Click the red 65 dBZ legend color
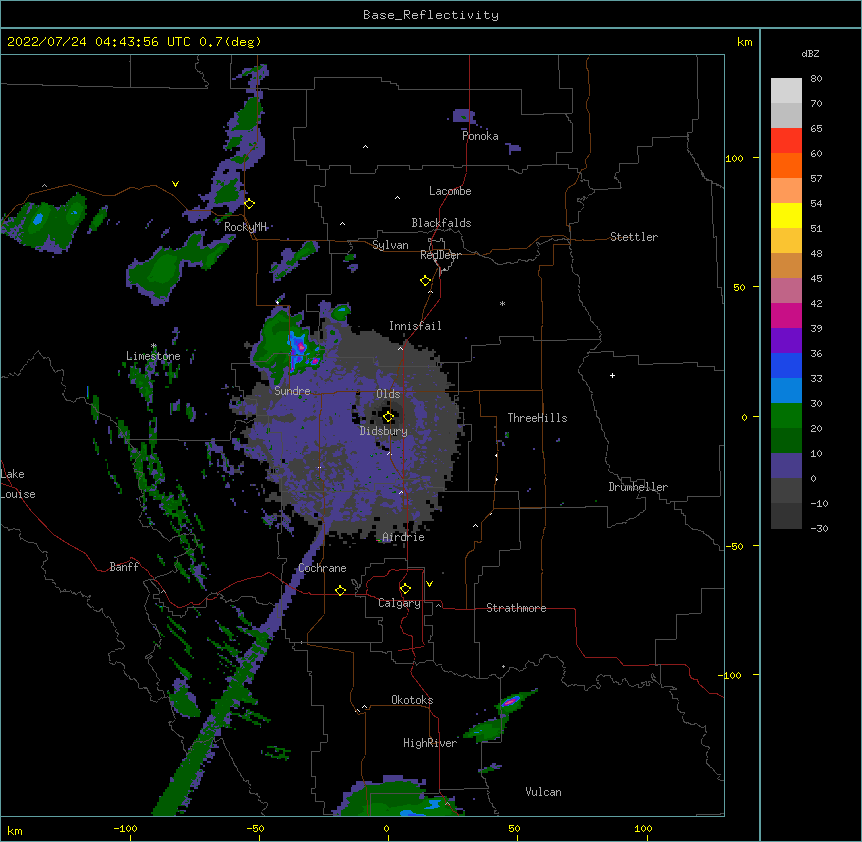Screen dimensions: 862x842 pyautogui.click(x=786, y=141)
